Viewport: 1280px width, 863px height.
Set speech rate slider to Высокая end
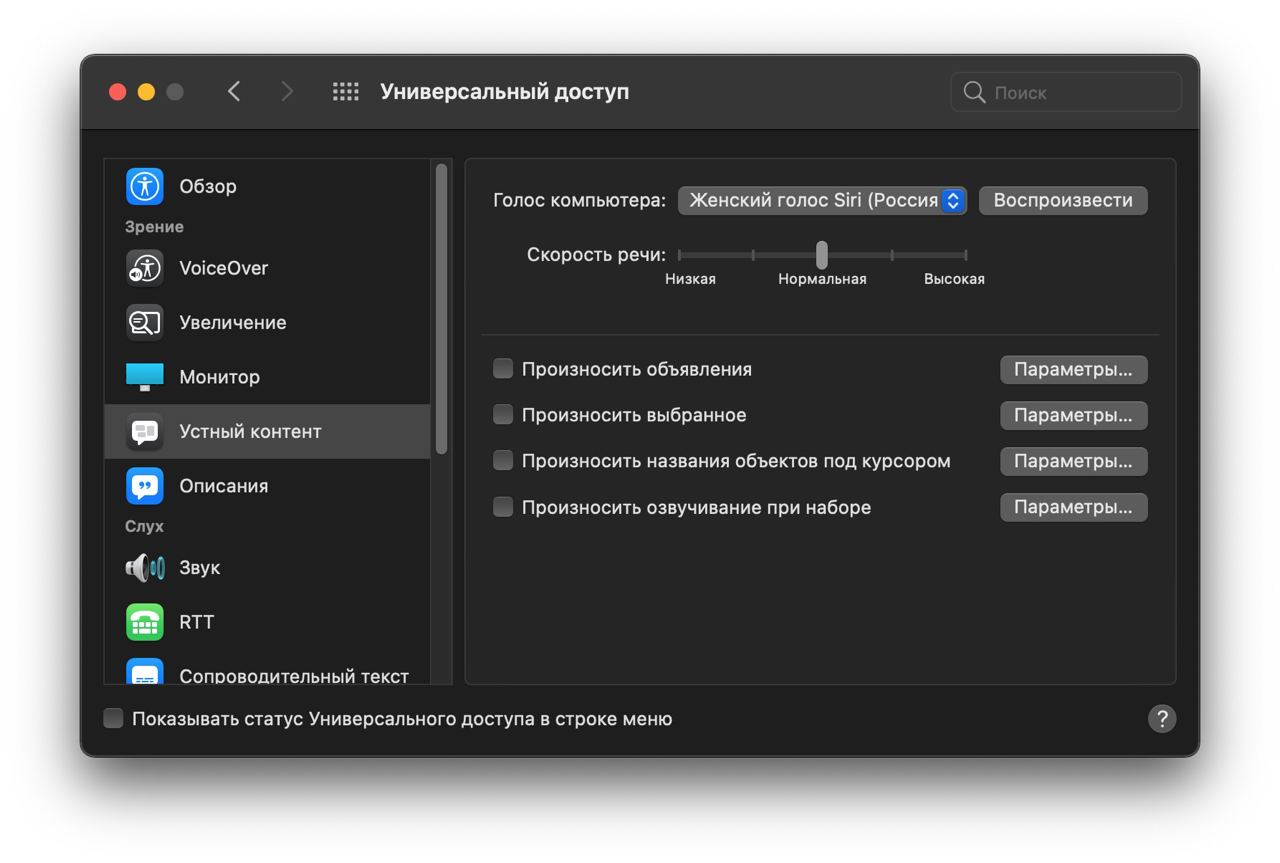coord(965,255)
